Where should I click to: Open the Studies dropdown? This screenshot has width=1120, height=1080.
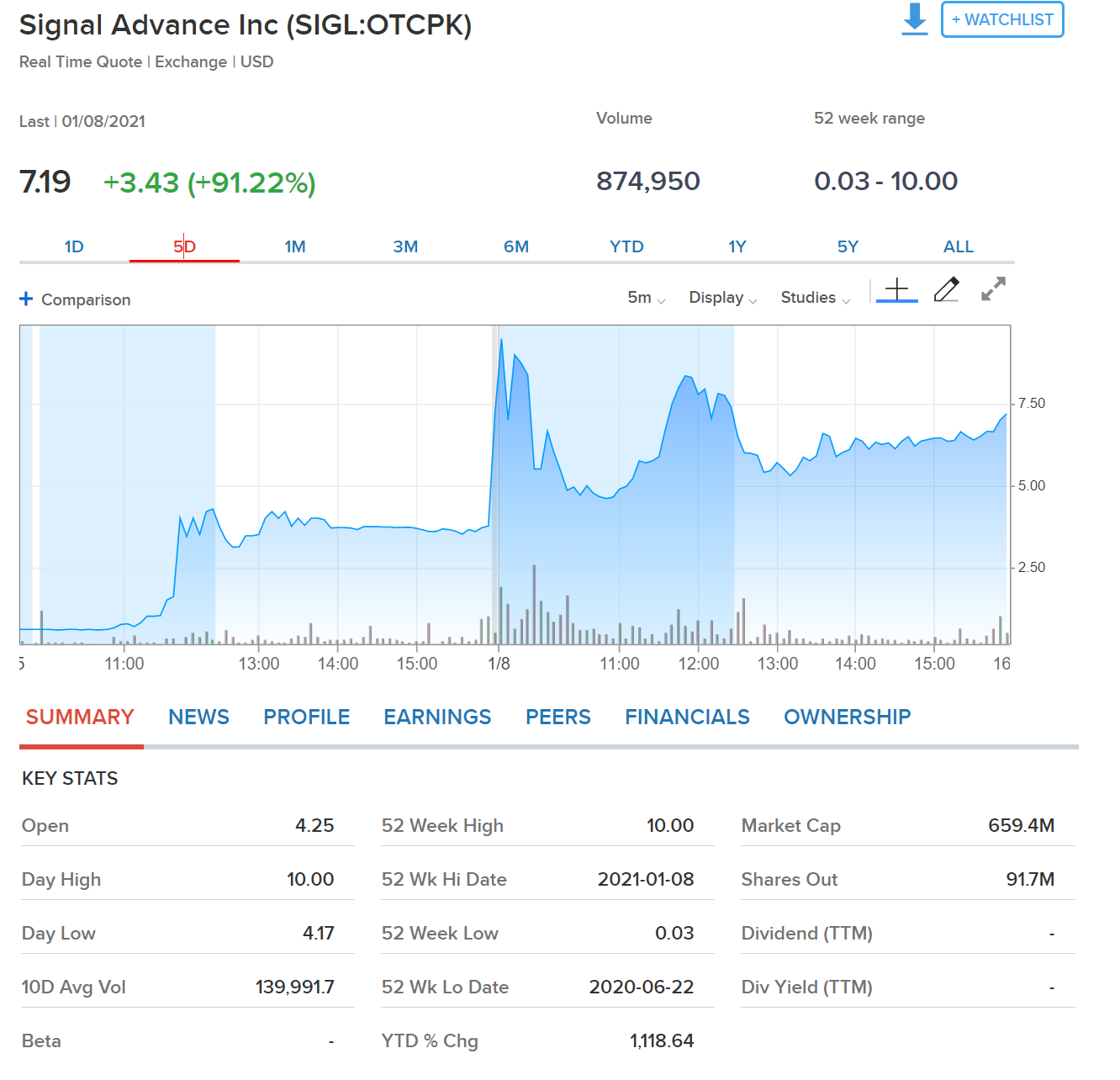point(816,298)
